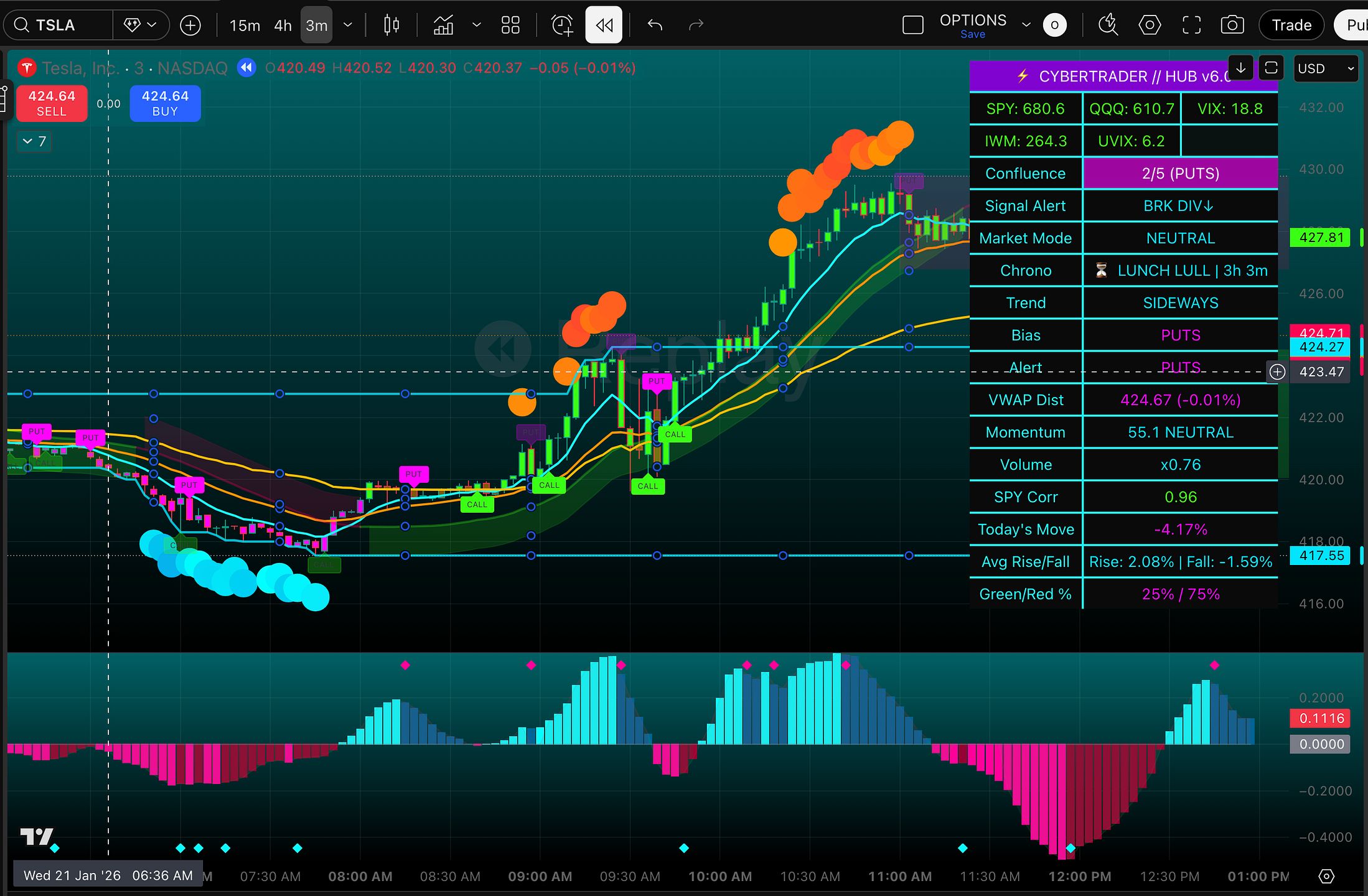1368x896 pixels.
Task: Click the 417.55 cyan price label
Action: click(1321, 555)
